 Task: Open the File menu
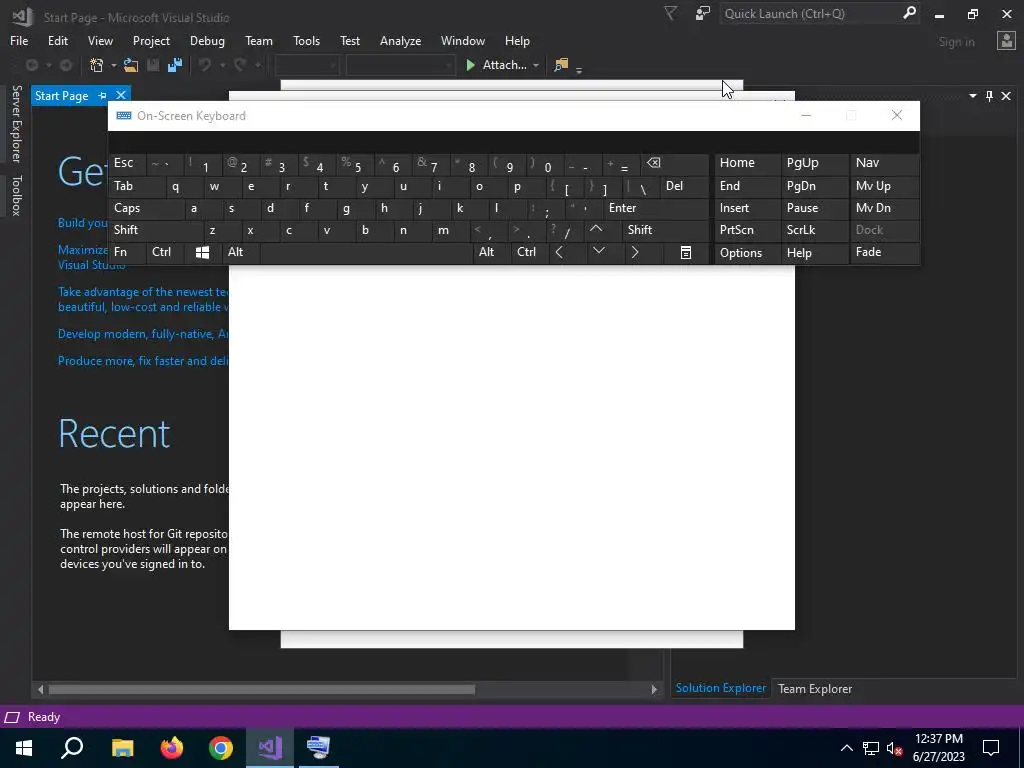click(19, 40)
